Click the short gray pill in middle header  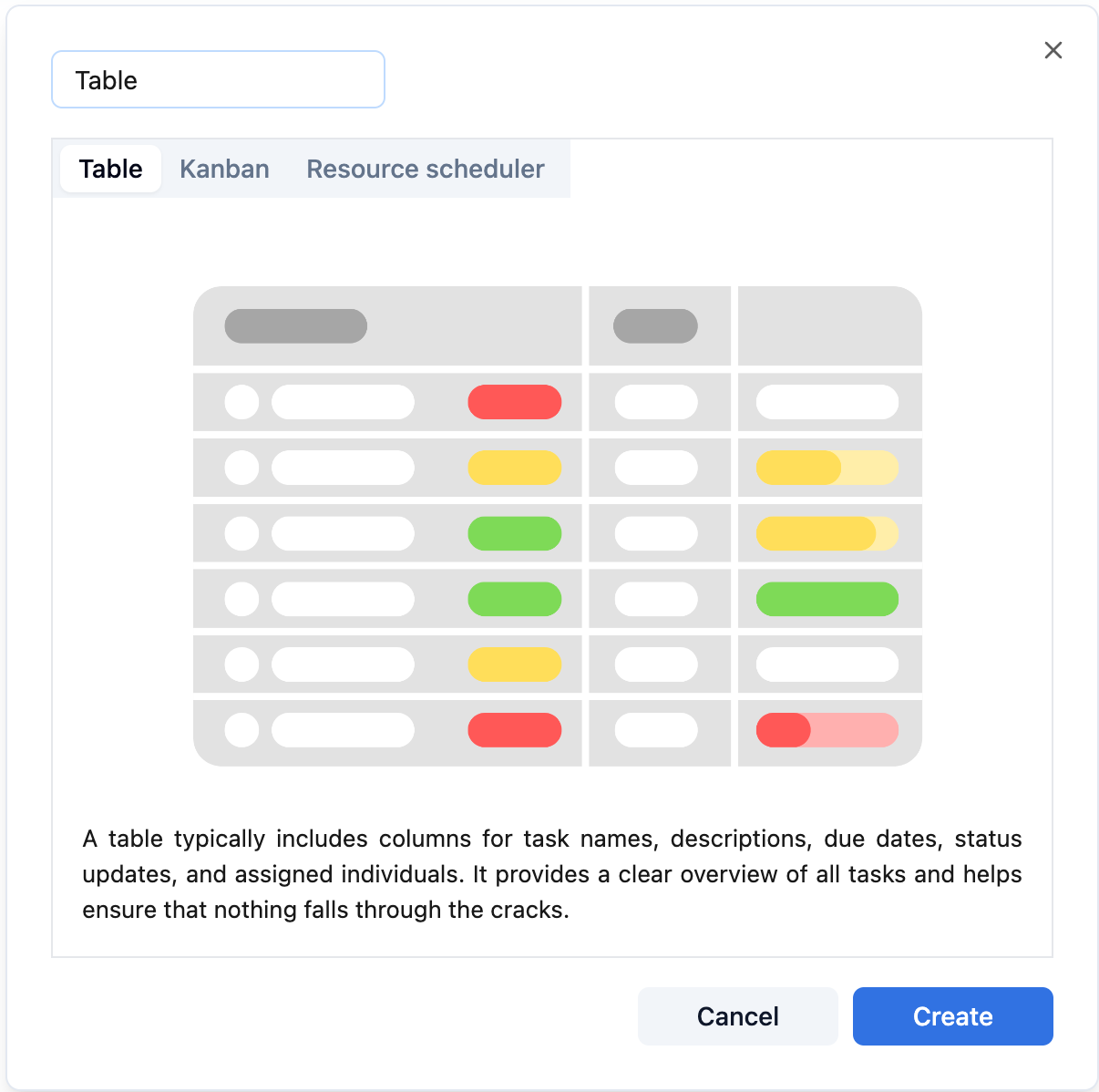click(655, 326)
